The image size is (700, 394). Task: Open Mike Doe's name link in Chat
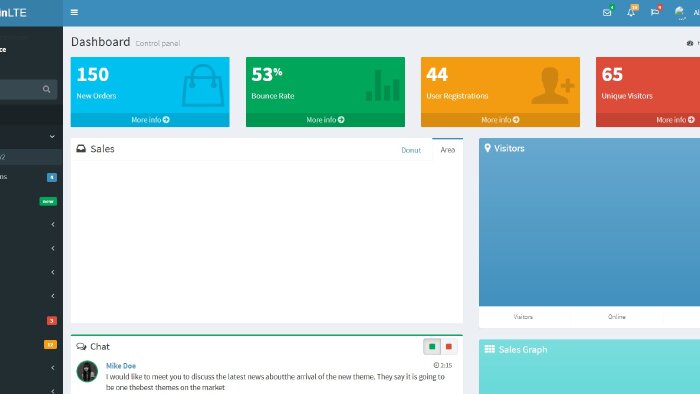coord(121,365)
